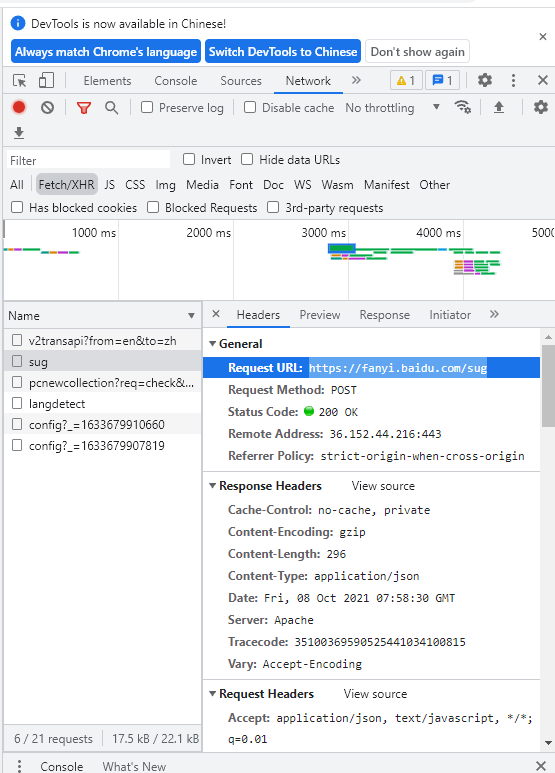The width and height of the screenshot is (555, 773).
Task: Open network conditions wifi icon
Action: [462, 107]
